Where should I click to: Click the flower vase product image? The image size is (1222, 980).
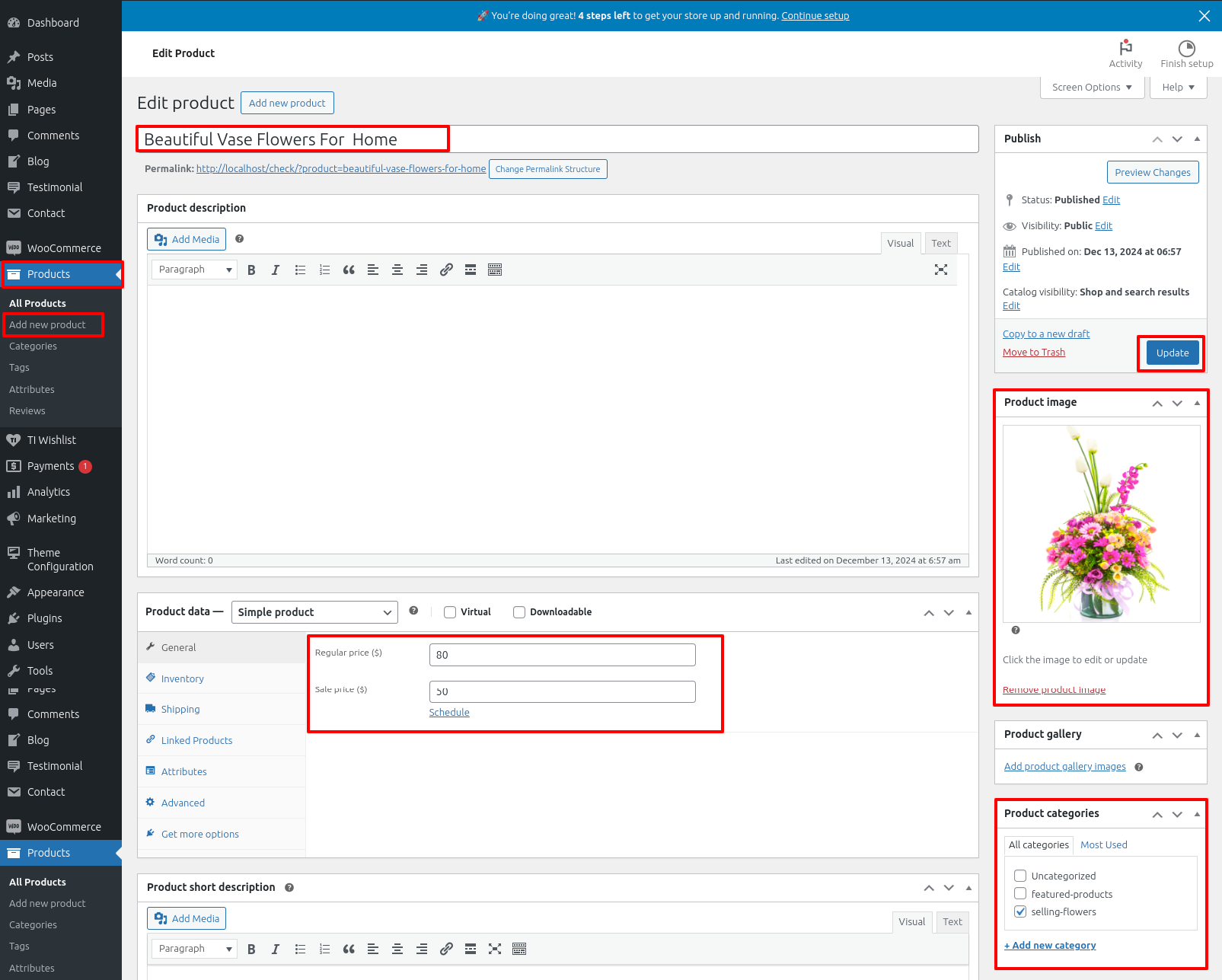tap(1101, 524)
